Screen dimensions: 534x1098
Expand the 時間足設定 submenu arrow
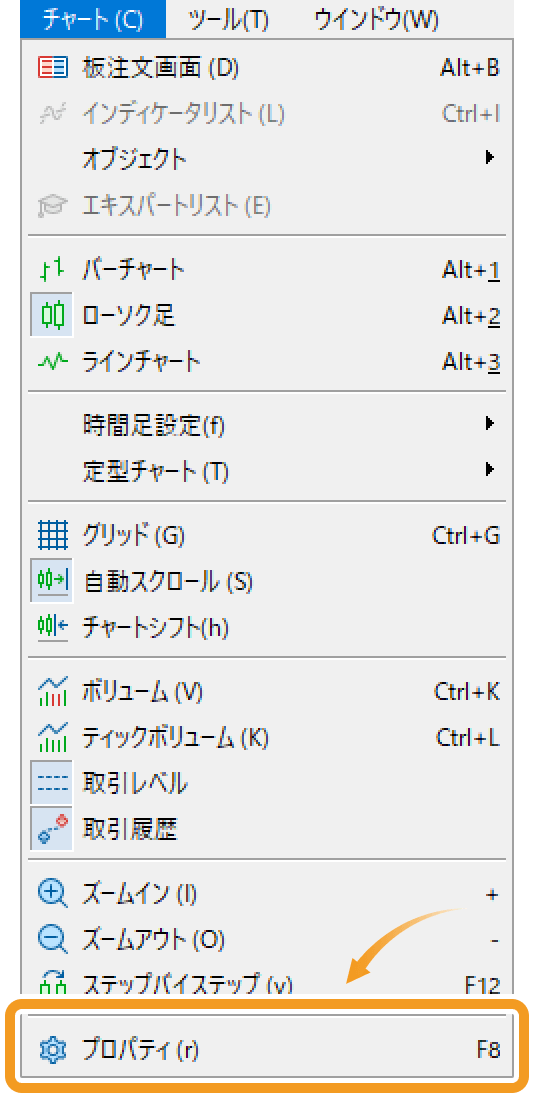point(490,423)
